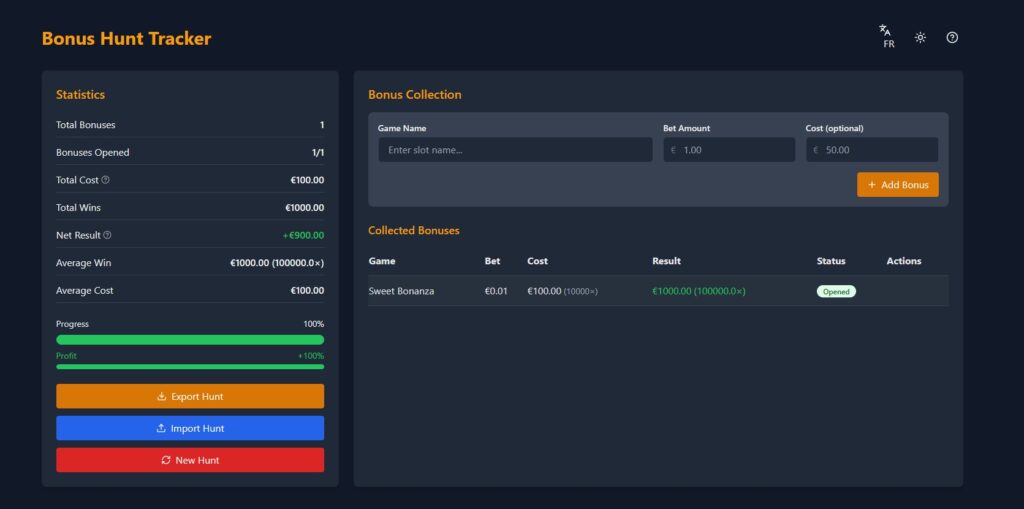This screenshot has width=1024, height=509.
Task: Click the €0.01 bet cell
Action: click(x=496, y=291)
